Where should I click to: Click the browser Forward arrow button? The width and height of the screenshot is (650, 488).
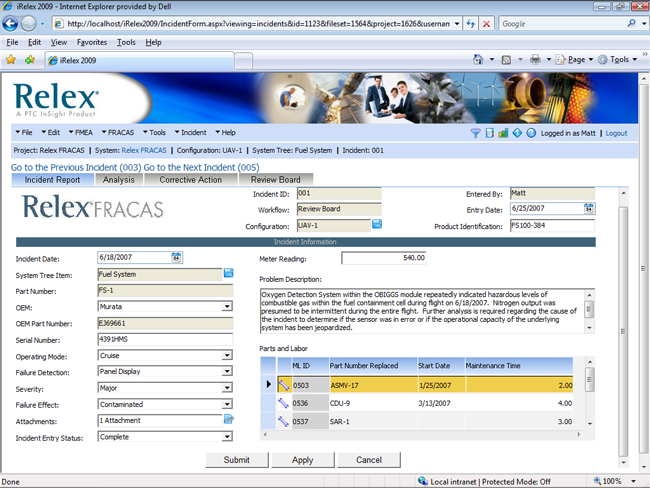[29, 24]
